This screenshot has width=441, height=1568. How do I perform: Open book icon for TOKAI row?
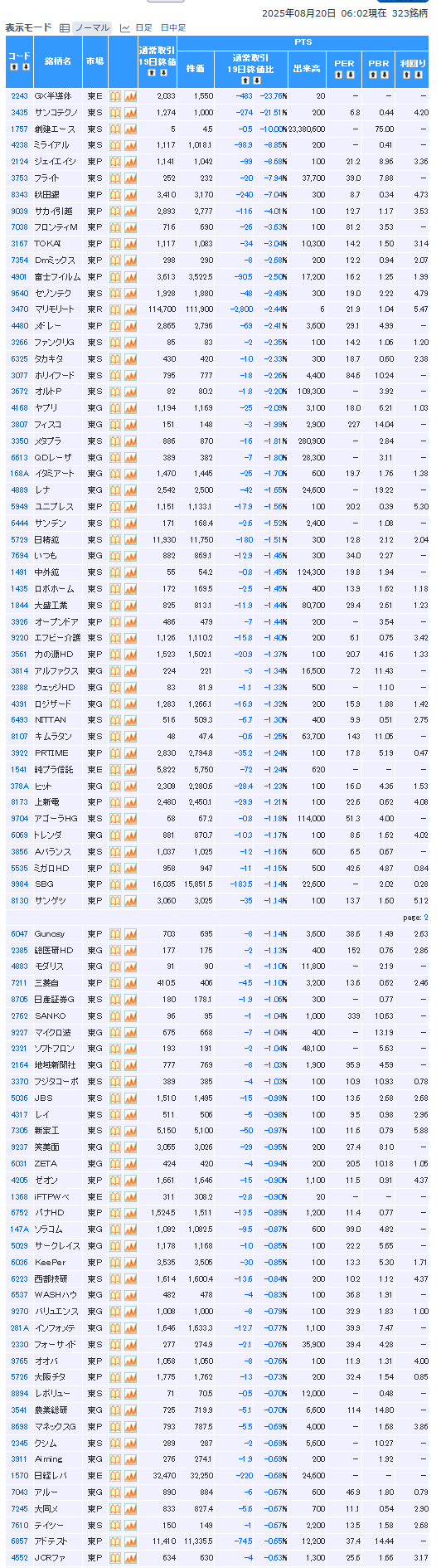click(115, 244)
